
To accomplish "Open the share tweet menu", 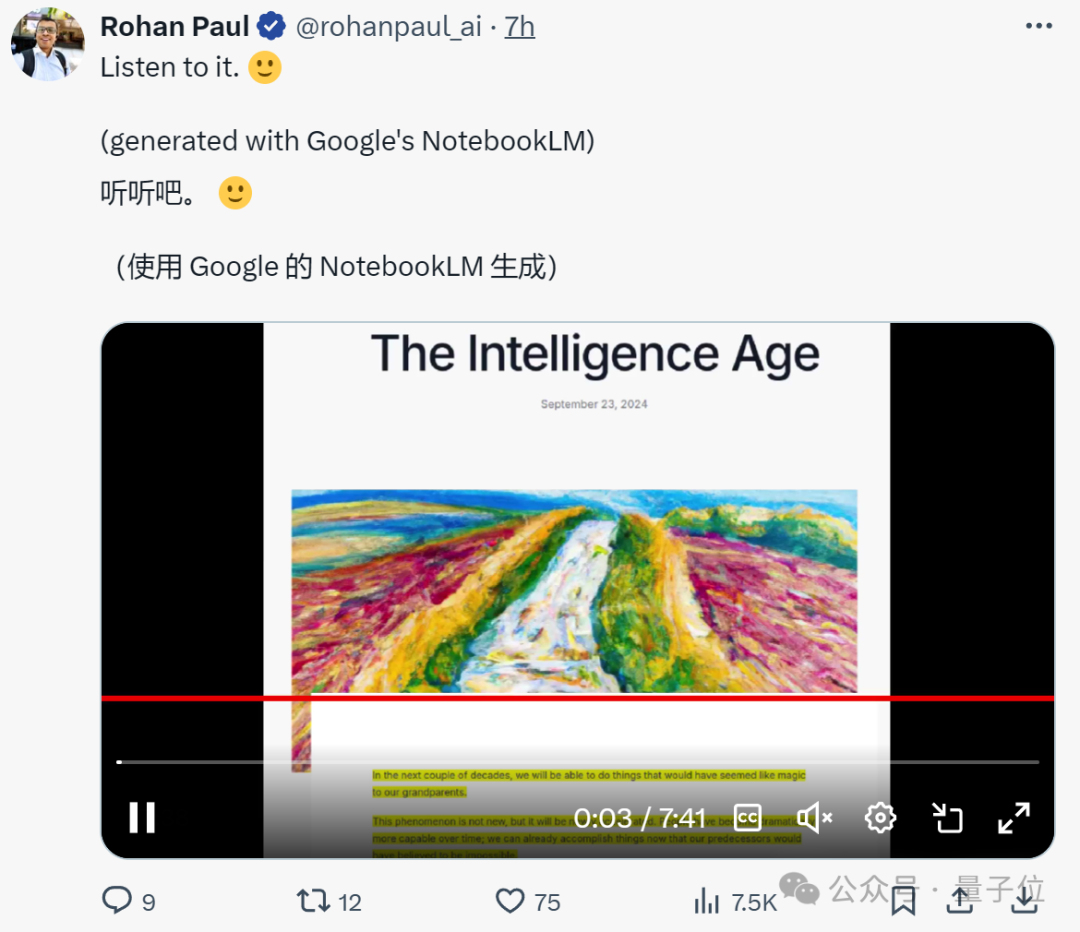I will coord(960,901).
